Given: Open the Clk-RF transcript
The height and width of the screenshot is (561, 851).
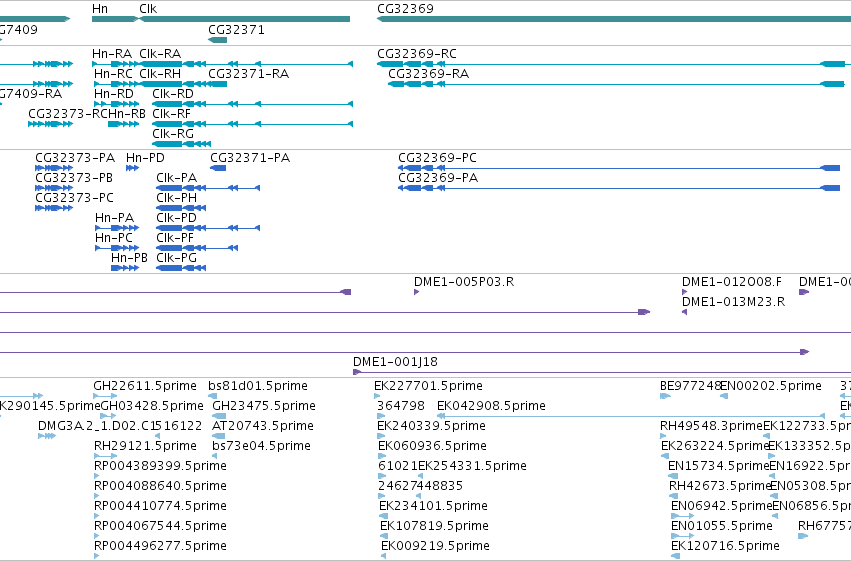Looking at the screenshot, I should tap(172, 114).
